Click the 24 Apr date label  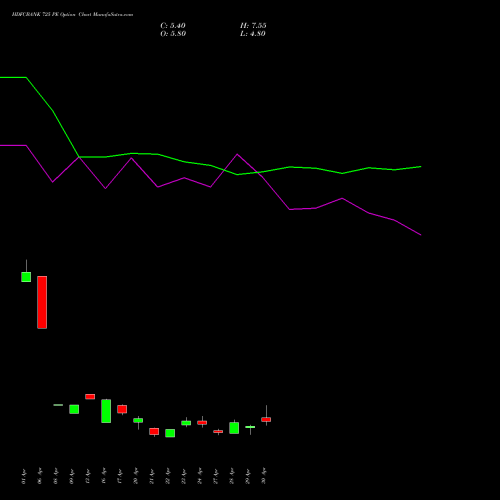[x=199, y=476]
